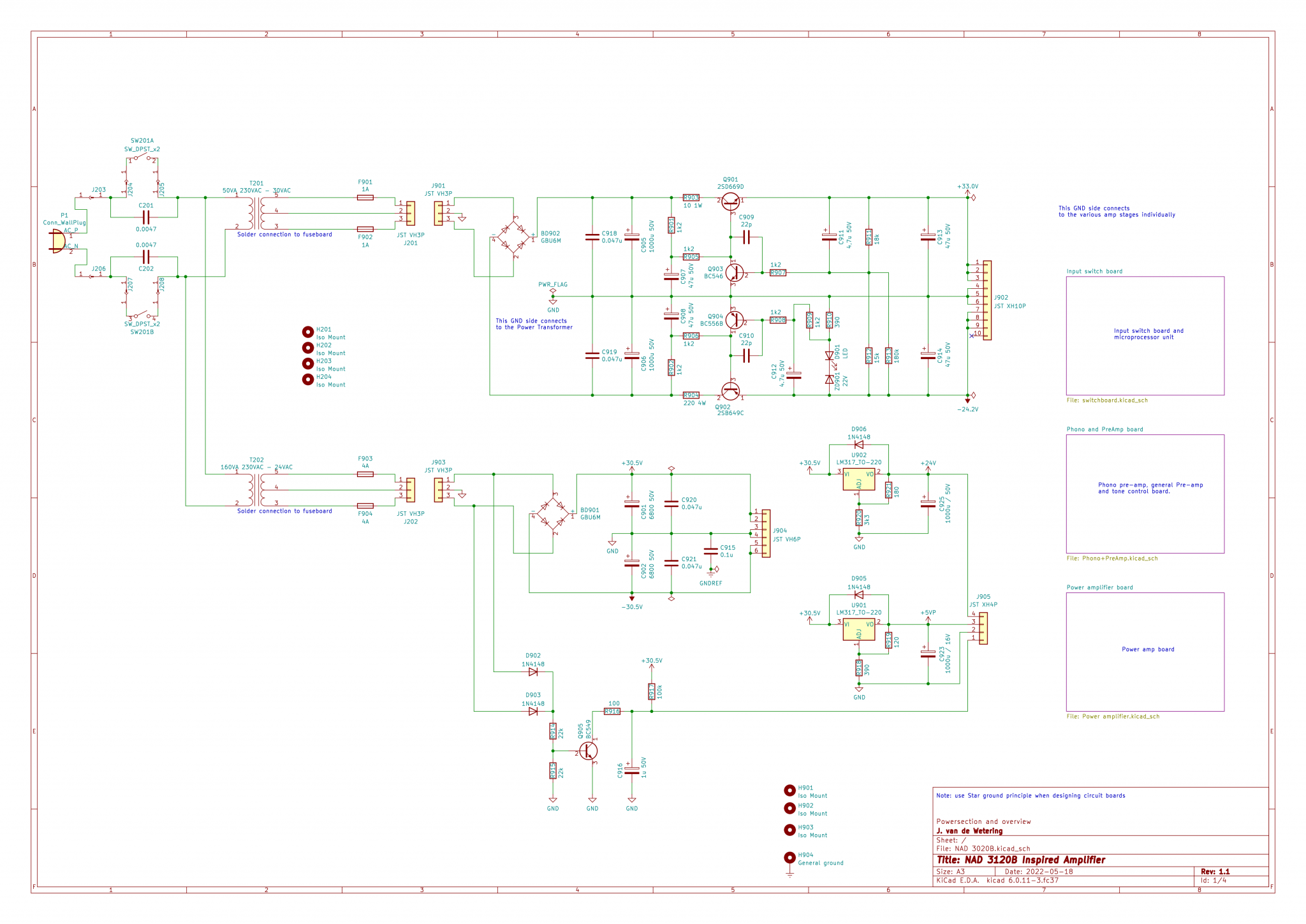Select fuse F903 4A symbol

(365, 474)
